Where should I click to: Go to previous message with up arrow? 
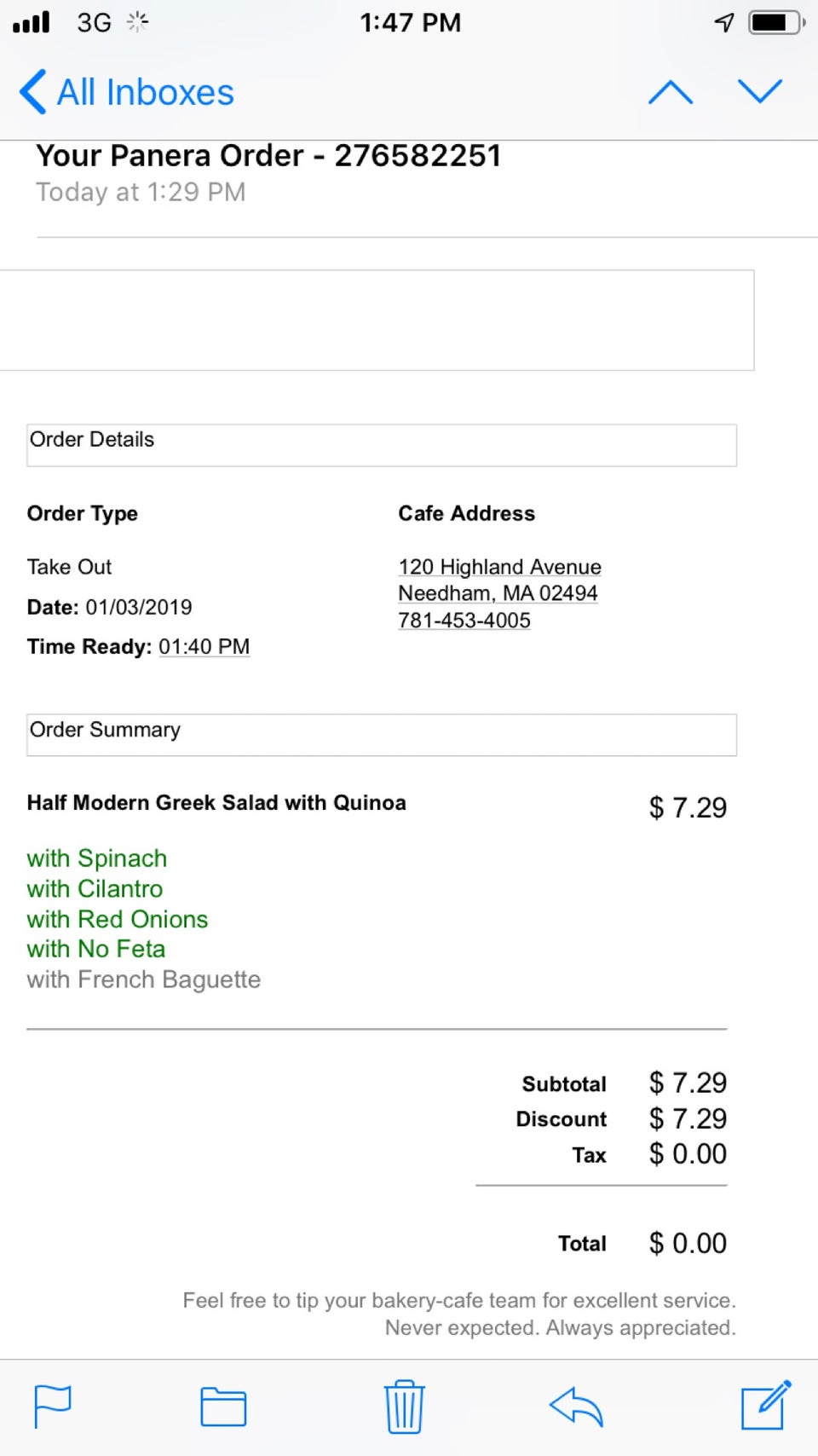tap(671, 92)
